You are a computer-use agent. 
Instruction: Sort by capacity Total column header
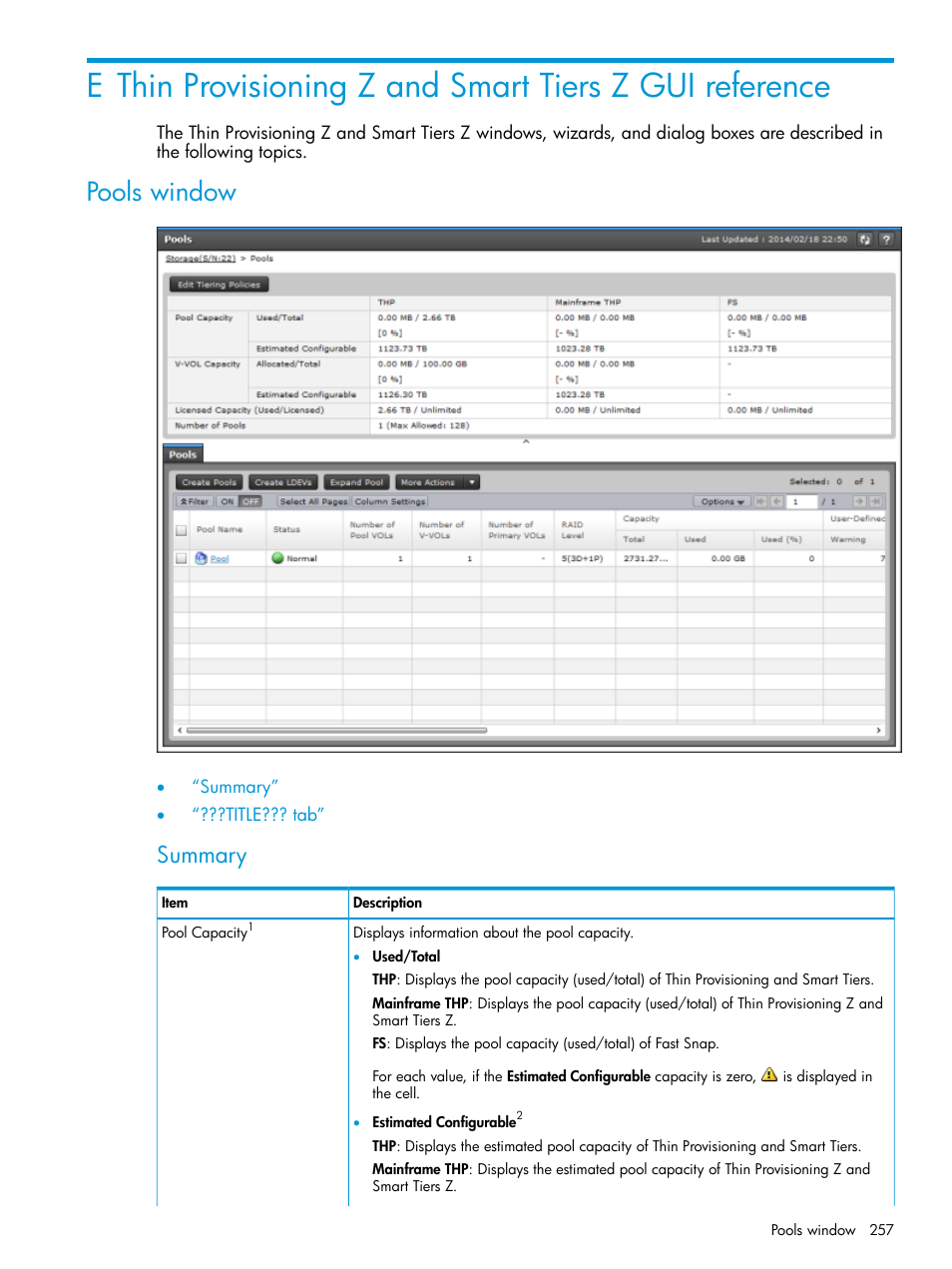point(635,539)
